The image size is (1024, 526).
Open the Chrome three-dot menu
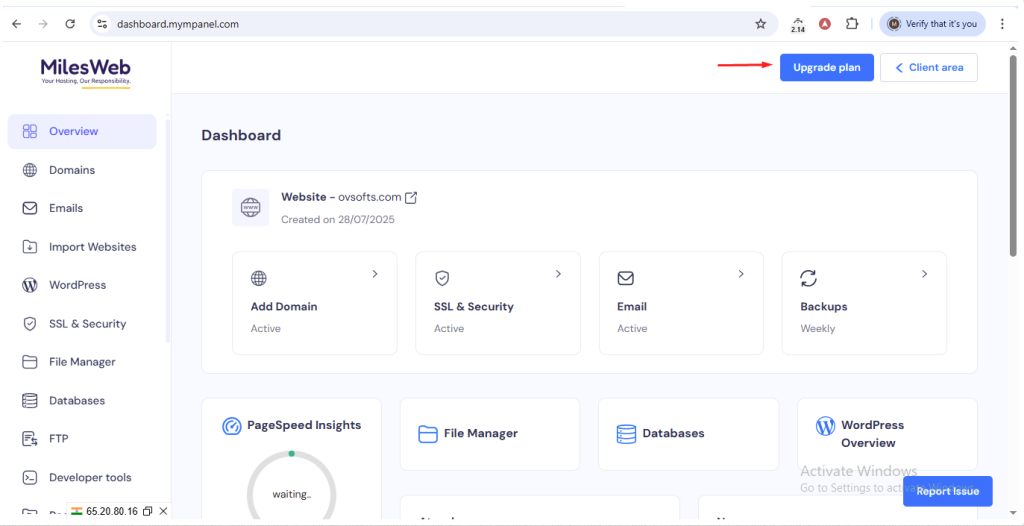click(x=1002, y=24)
